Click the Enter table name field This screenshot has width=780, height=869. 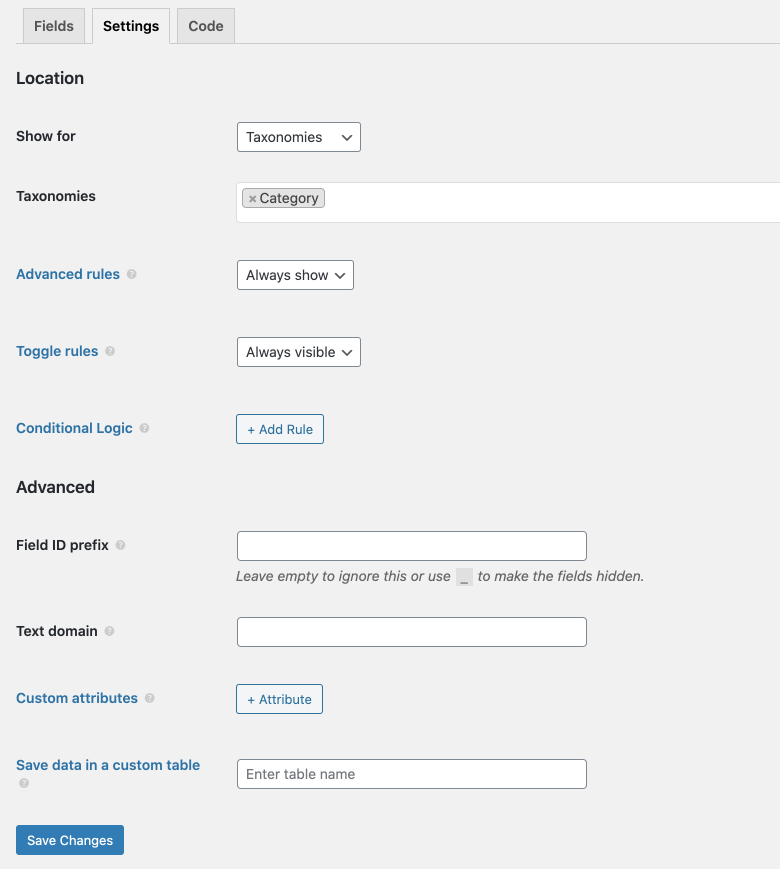pyautogui.click(x=412, y=774)
